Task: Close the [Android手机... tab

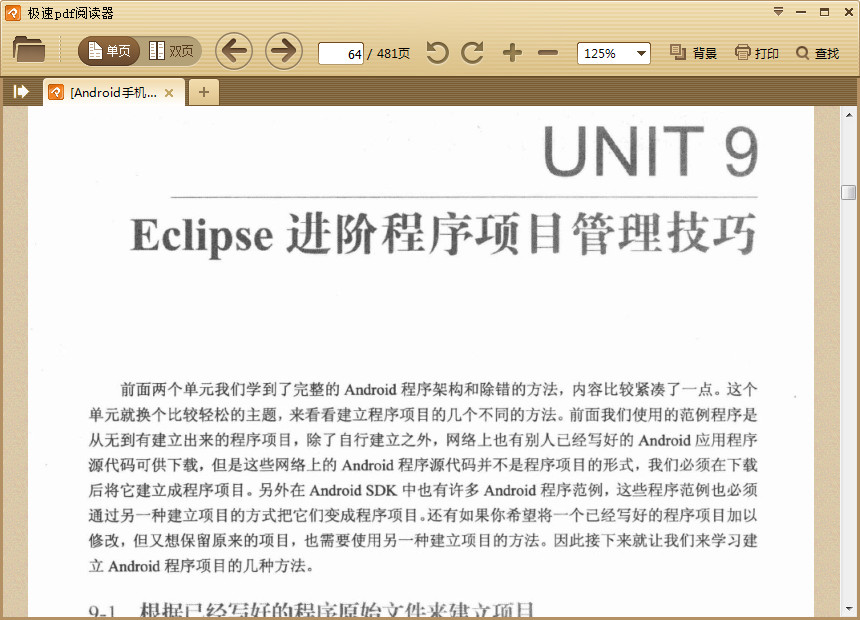Action: pyautogui.click(x=169, y=93)
